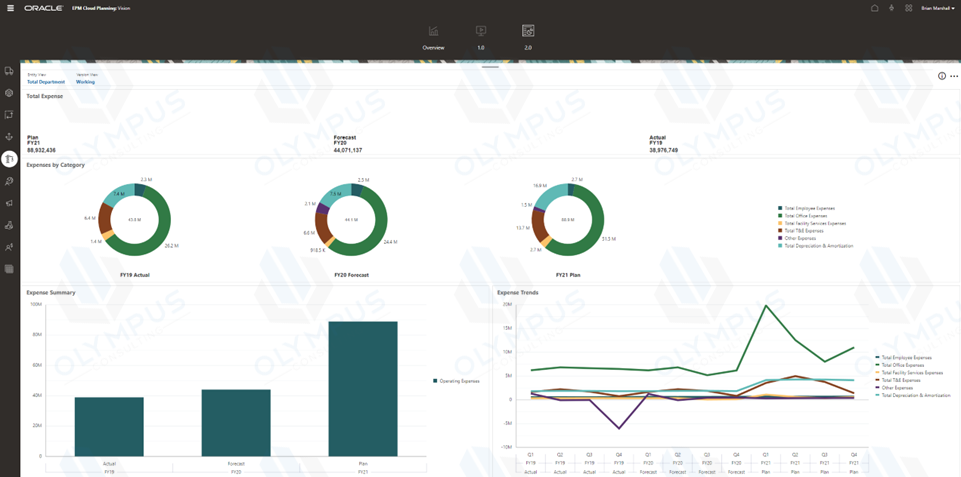Click the Plan FY21 value 88,932,436

pyautogui.click(x=42, y=150)
